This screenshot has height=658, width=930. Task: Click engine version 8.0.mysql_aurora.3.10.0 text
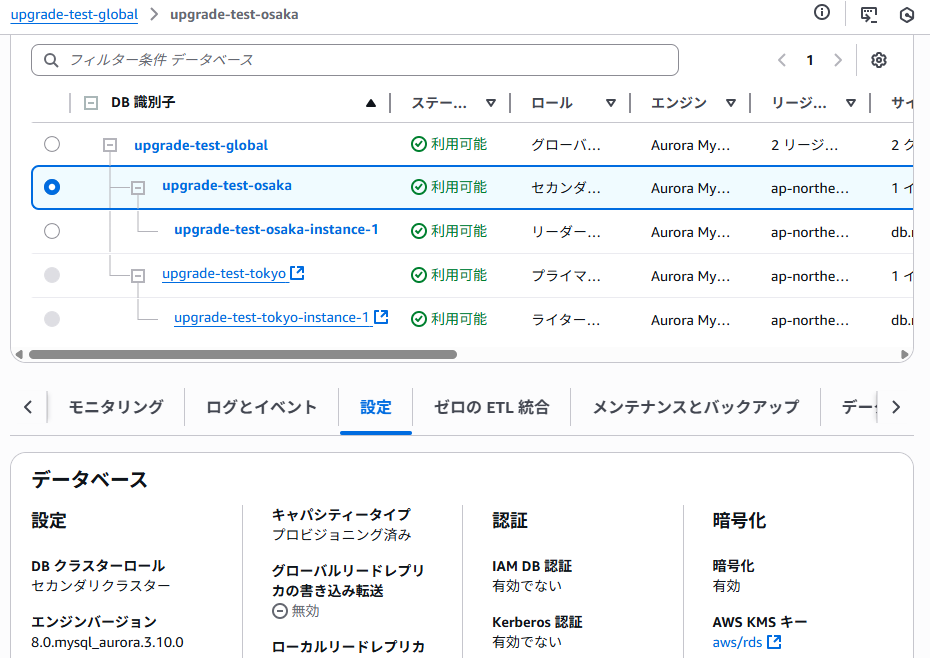point(107,642)
